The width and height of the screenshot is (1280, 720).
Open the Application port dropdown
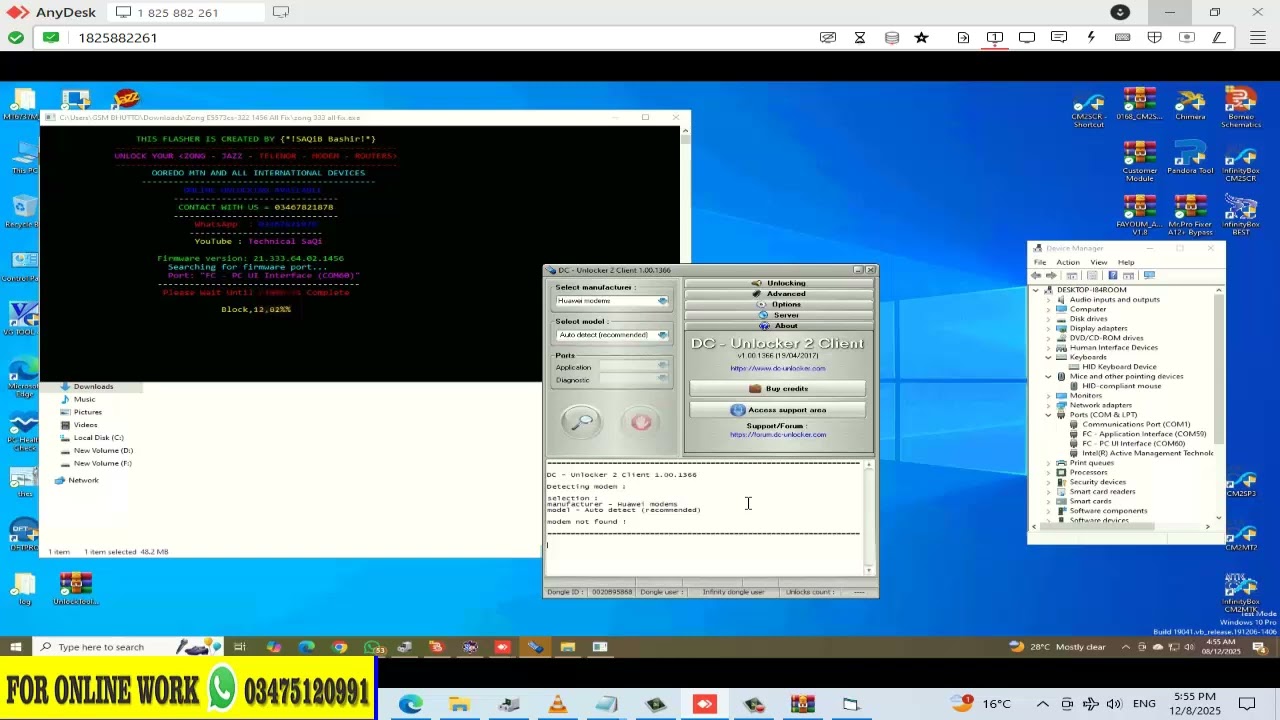click(635, 367)
